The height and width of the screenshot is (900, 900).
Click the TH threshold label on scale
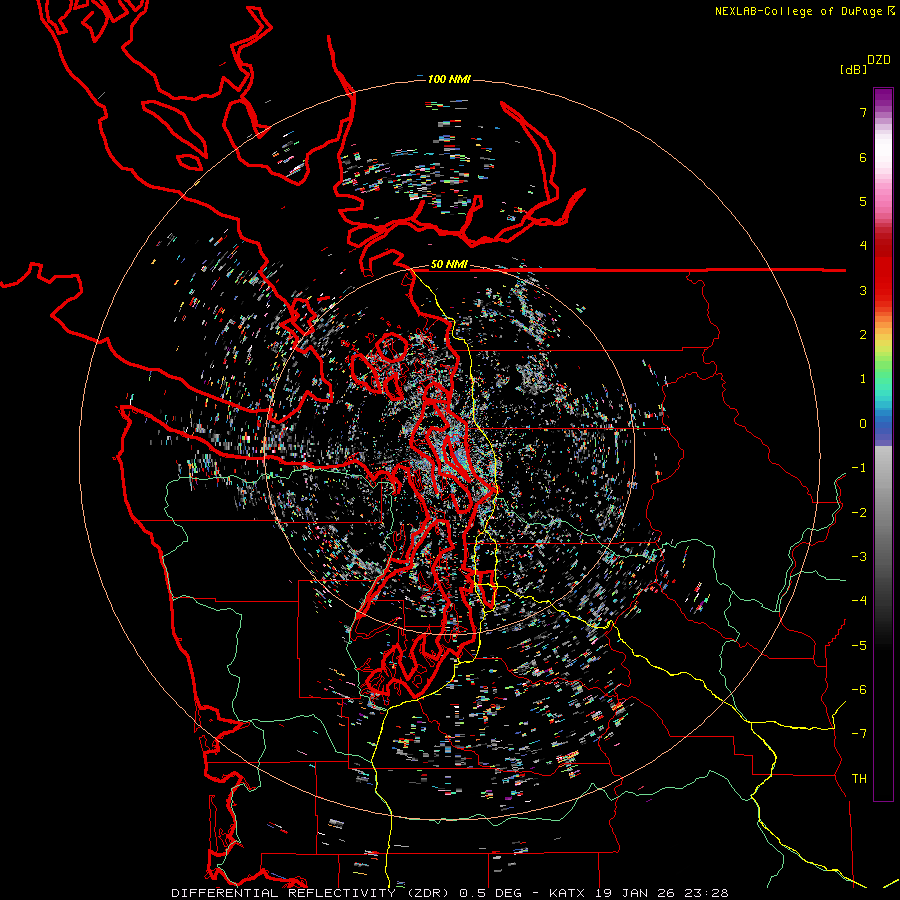(859, 779)
